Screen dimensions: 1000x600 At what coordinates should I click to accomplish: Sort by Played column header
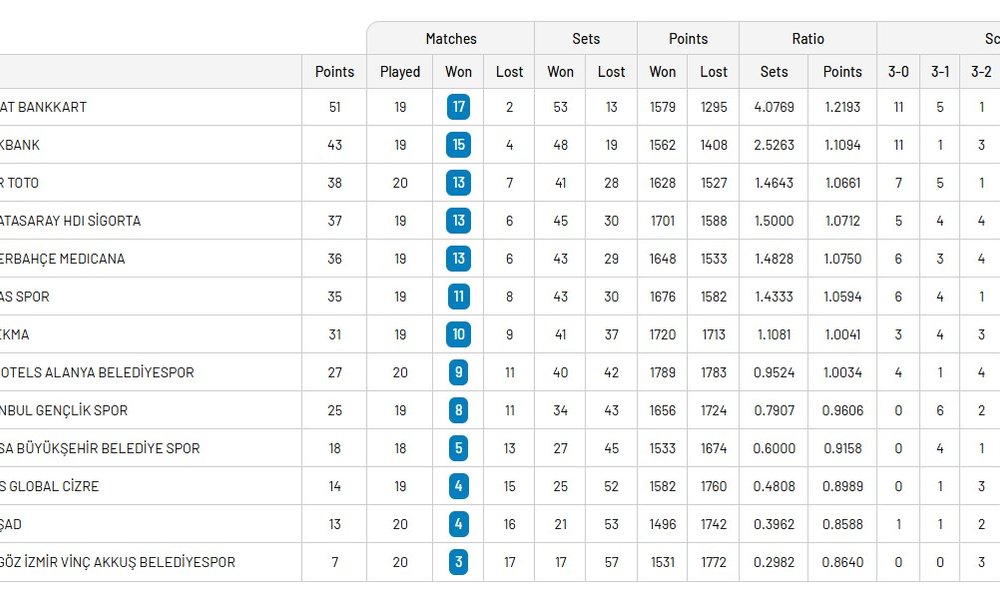[x=400, y=72]
